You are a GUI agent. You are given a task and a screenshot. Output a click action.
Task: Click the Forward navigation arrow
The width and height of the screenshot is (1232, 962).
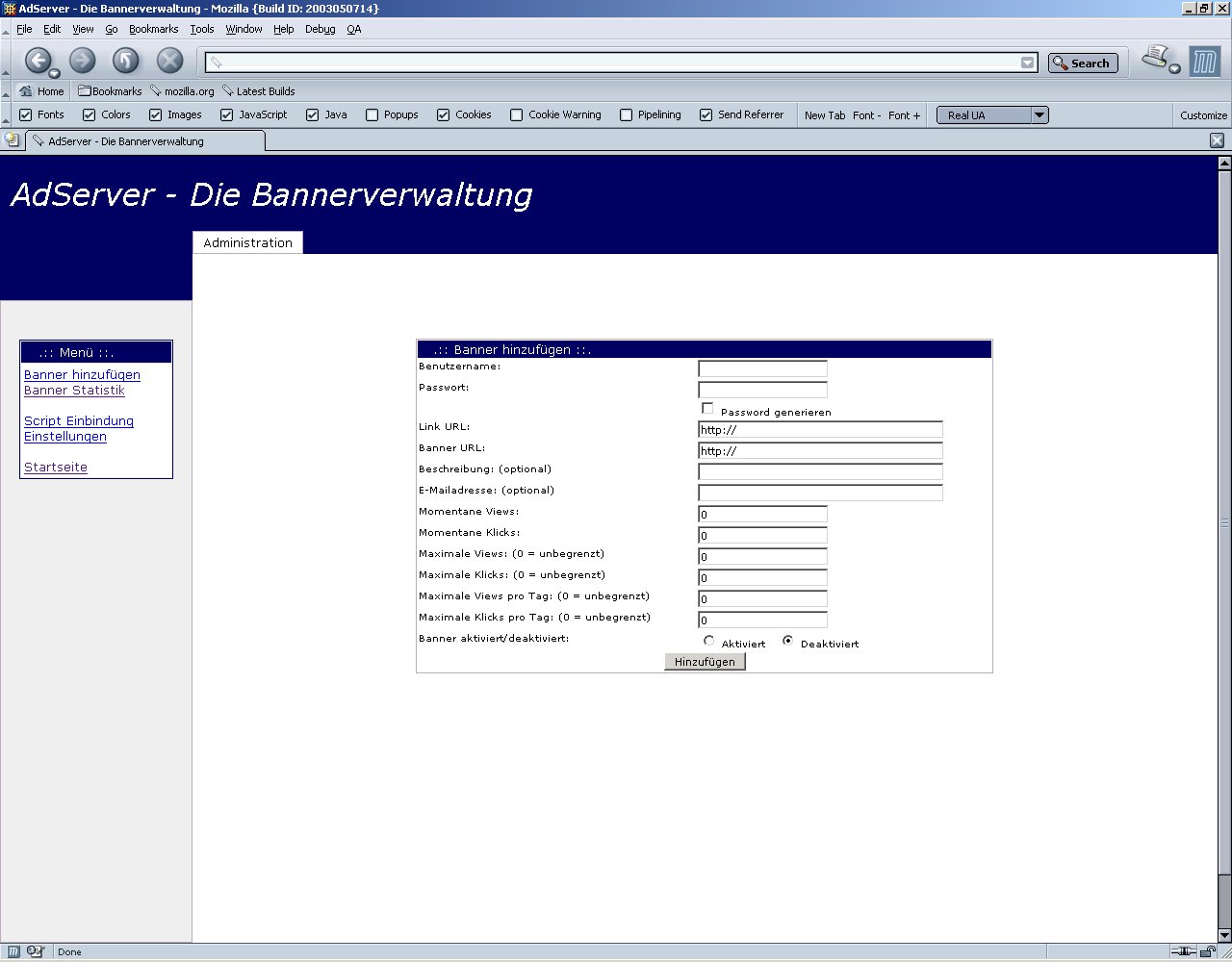(x=83, y=61)
